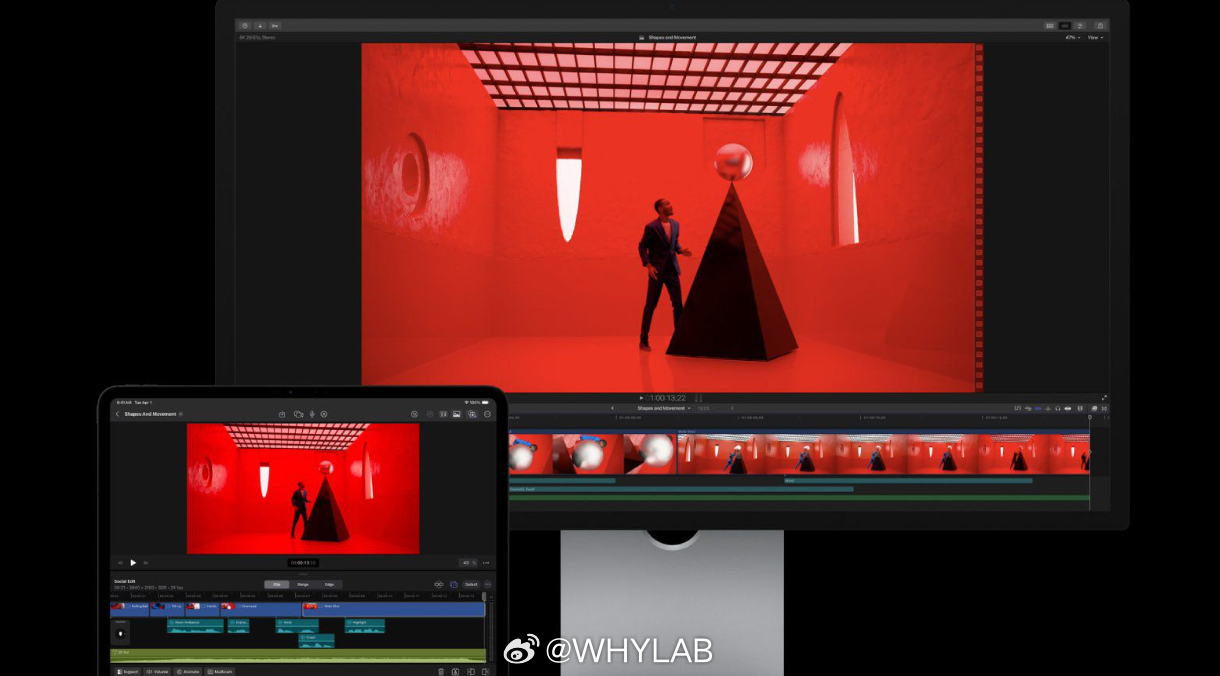Select the Highlight audio clip on iPad

pyautogui.click(x=365, y=626)
